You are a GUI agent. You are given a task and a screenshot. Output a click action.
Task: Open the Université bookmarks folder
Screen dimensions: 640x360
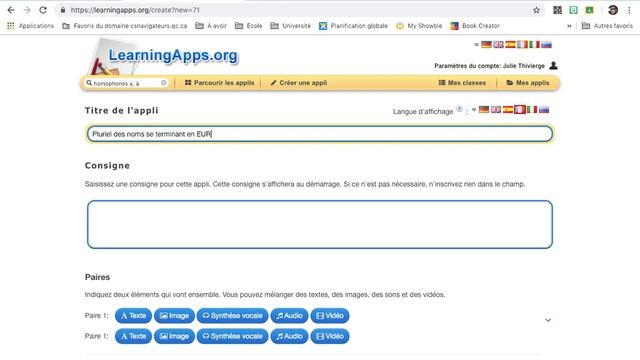click(291, 26)
